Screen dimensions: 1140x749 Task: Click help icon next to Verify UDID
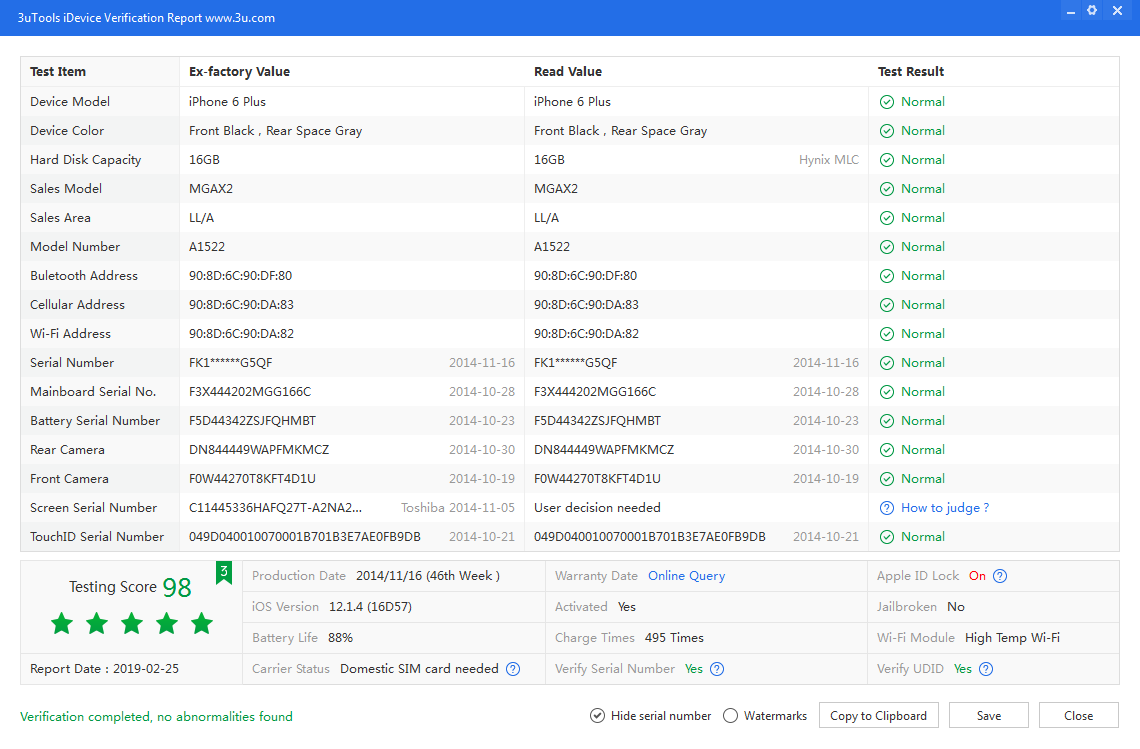[x=986, y=669]
